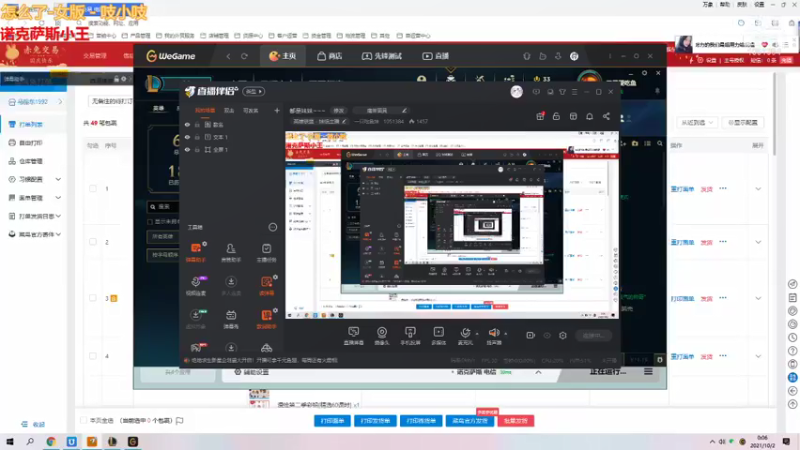Add a 多媒体 media source

click(438, 336)
